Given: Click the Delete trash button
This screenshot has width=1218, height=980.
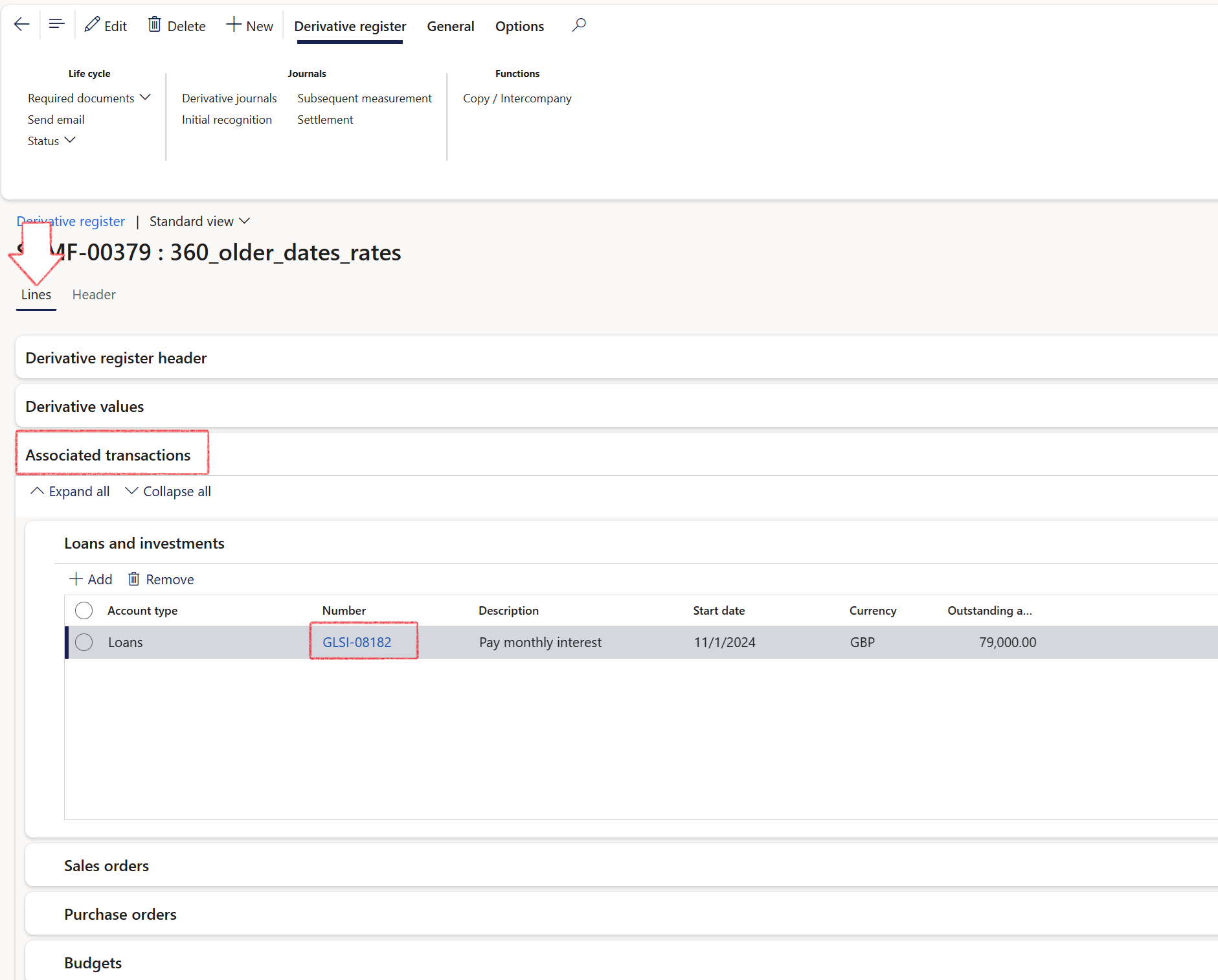Looking at the screenshot, I should click(x=177, y=26).
